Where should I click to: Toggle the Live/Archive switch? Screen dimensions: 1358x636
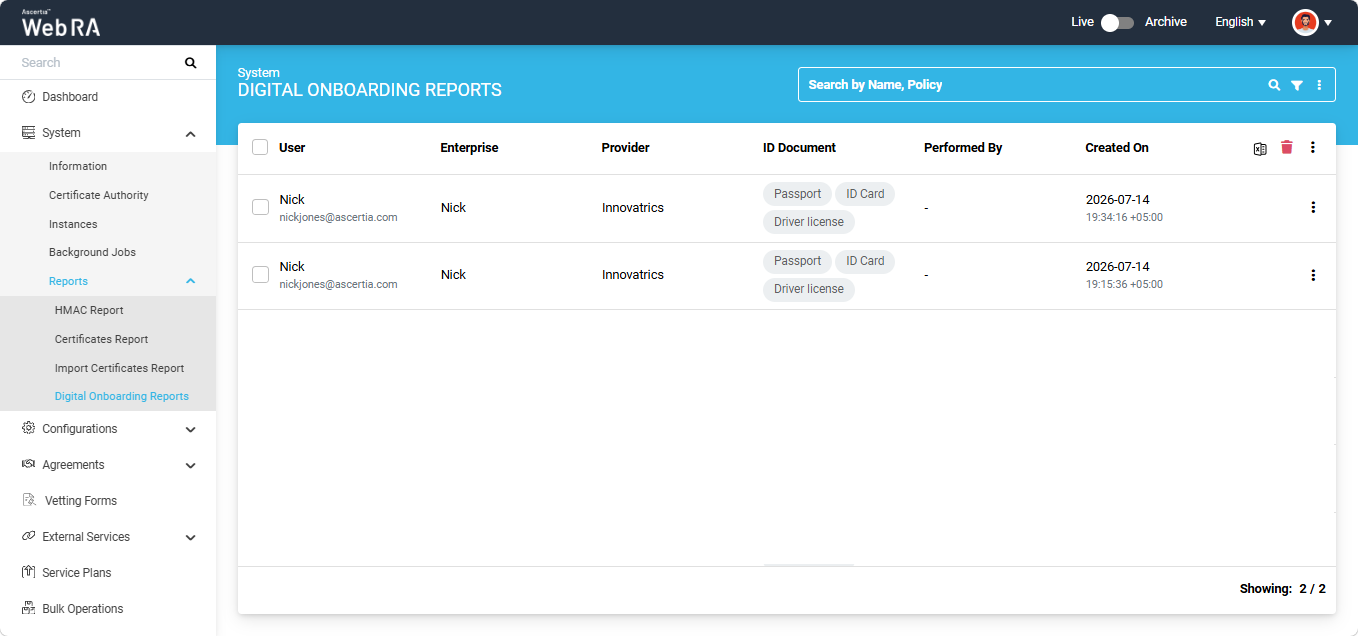1117,22
